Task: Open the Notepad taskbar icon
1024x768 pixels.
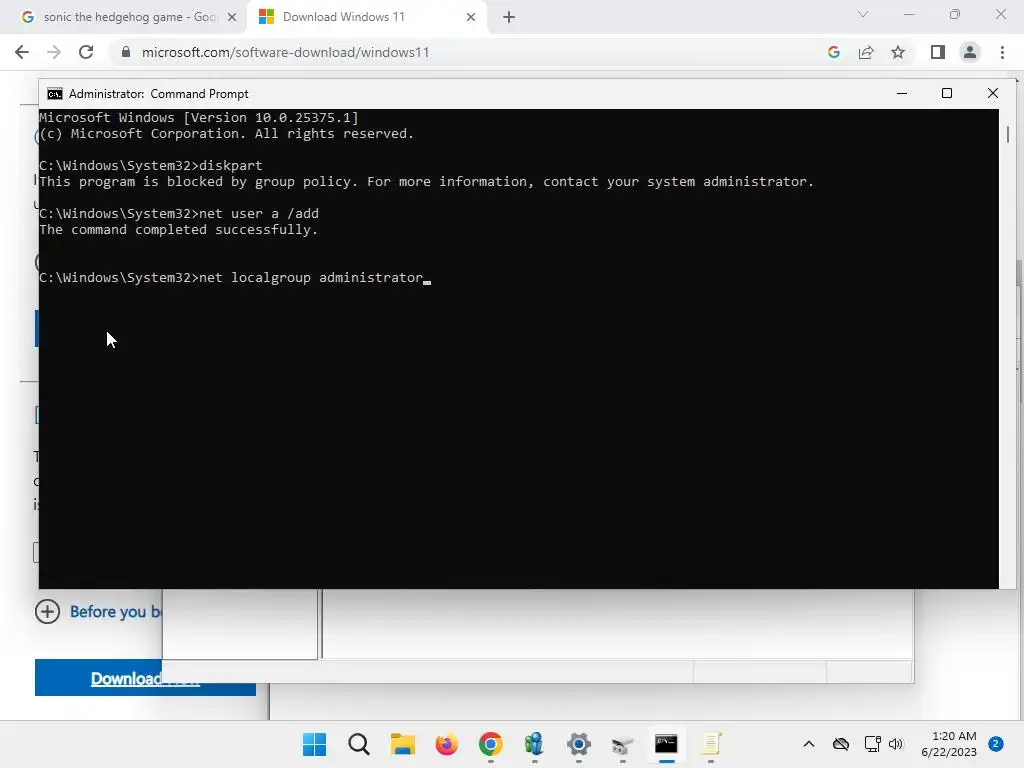Action: click(711, 744)
